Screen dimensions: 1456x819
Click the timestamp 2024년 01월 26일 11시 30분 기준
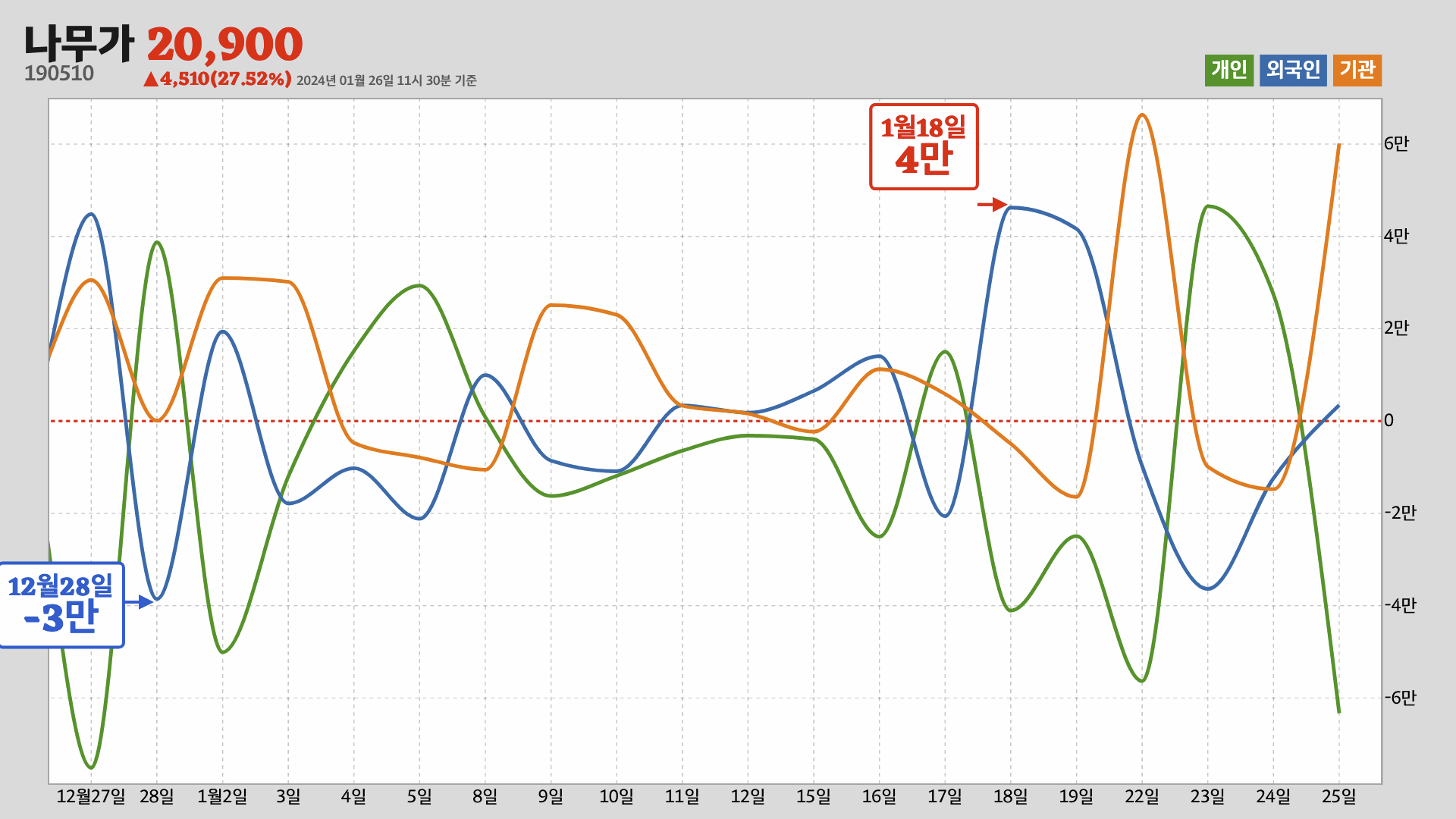point(387,80)
